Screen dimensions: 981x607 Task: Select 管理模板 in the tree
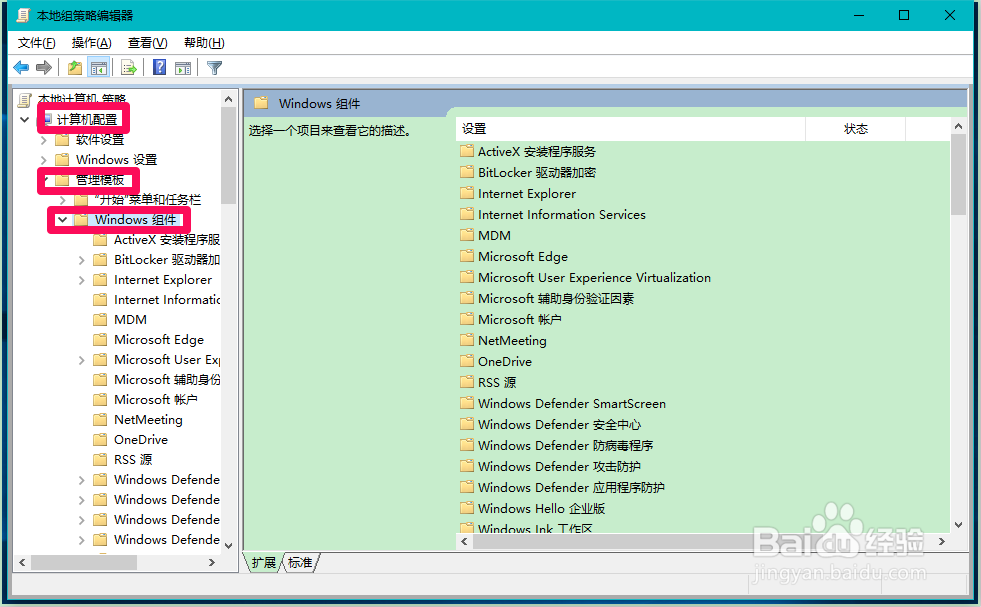coord(100,180)
